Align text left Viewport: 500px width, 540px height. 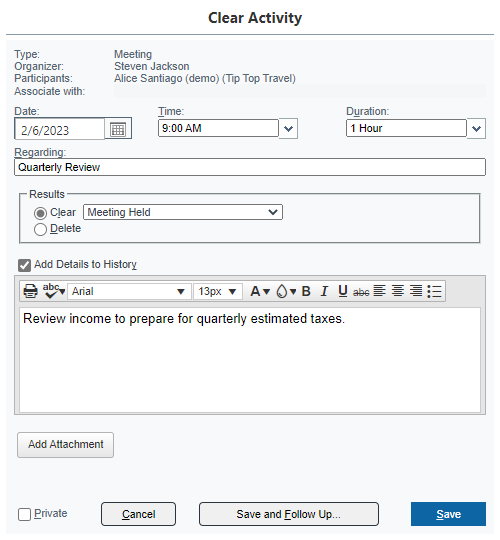[x=379, y=291]
